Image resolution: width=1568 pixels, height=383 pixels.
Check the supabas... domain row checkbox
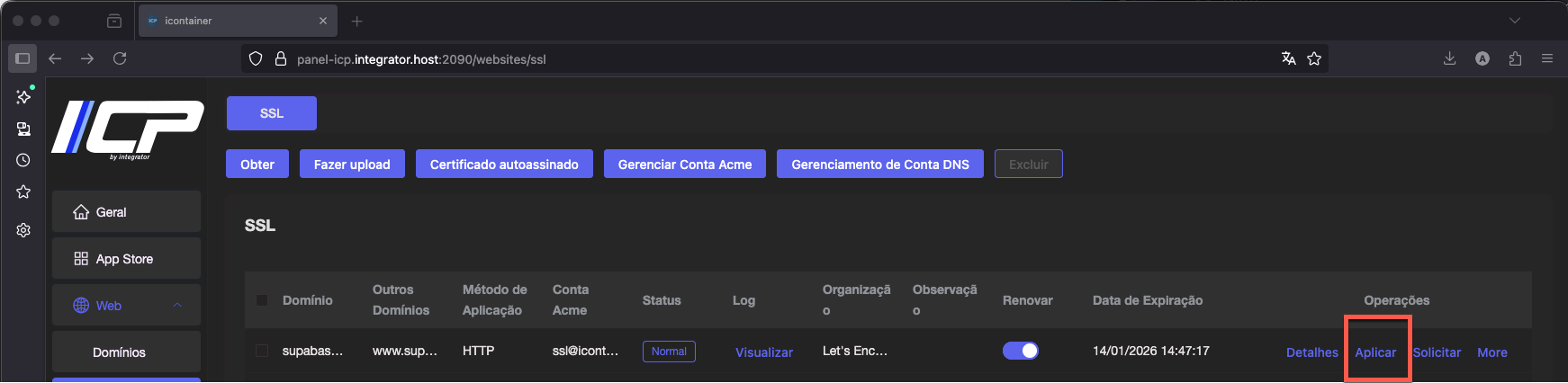(262, 351)
